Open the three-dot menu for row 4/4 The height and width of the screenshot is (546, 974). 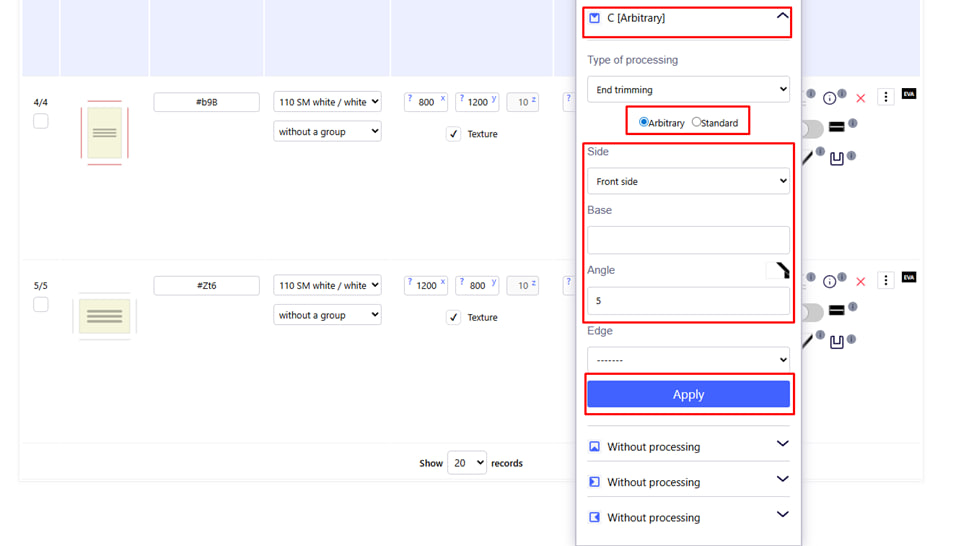tap(885, 98)
